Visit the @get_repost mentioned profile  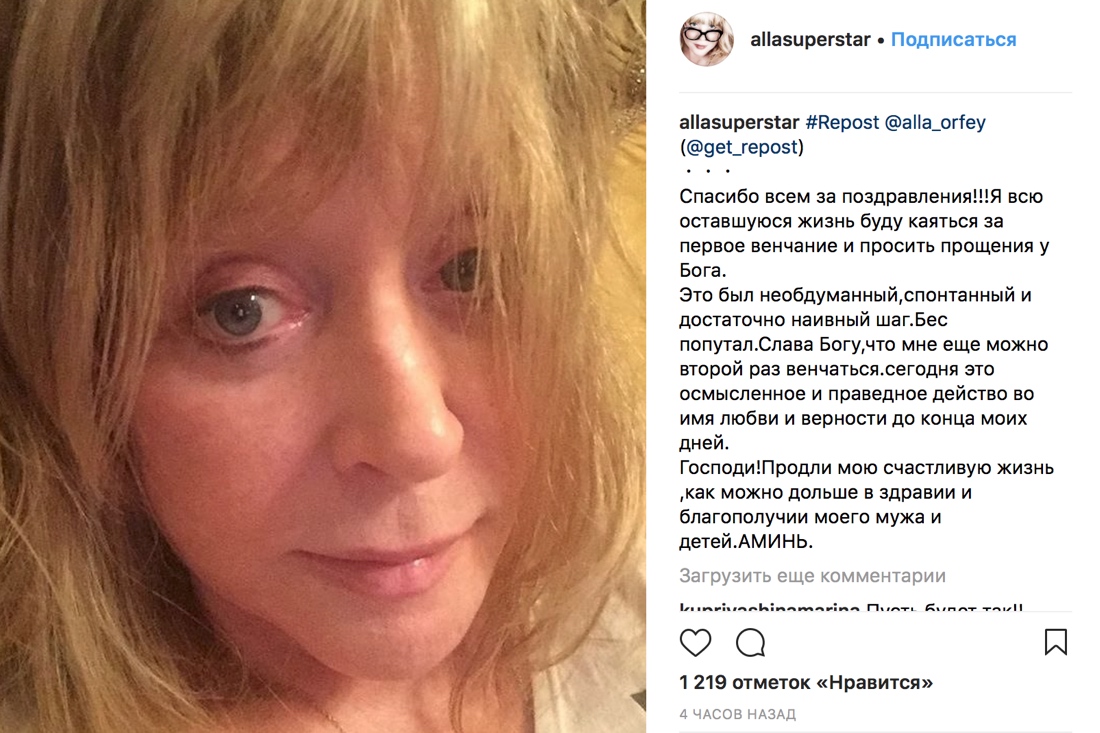point(742,147)
